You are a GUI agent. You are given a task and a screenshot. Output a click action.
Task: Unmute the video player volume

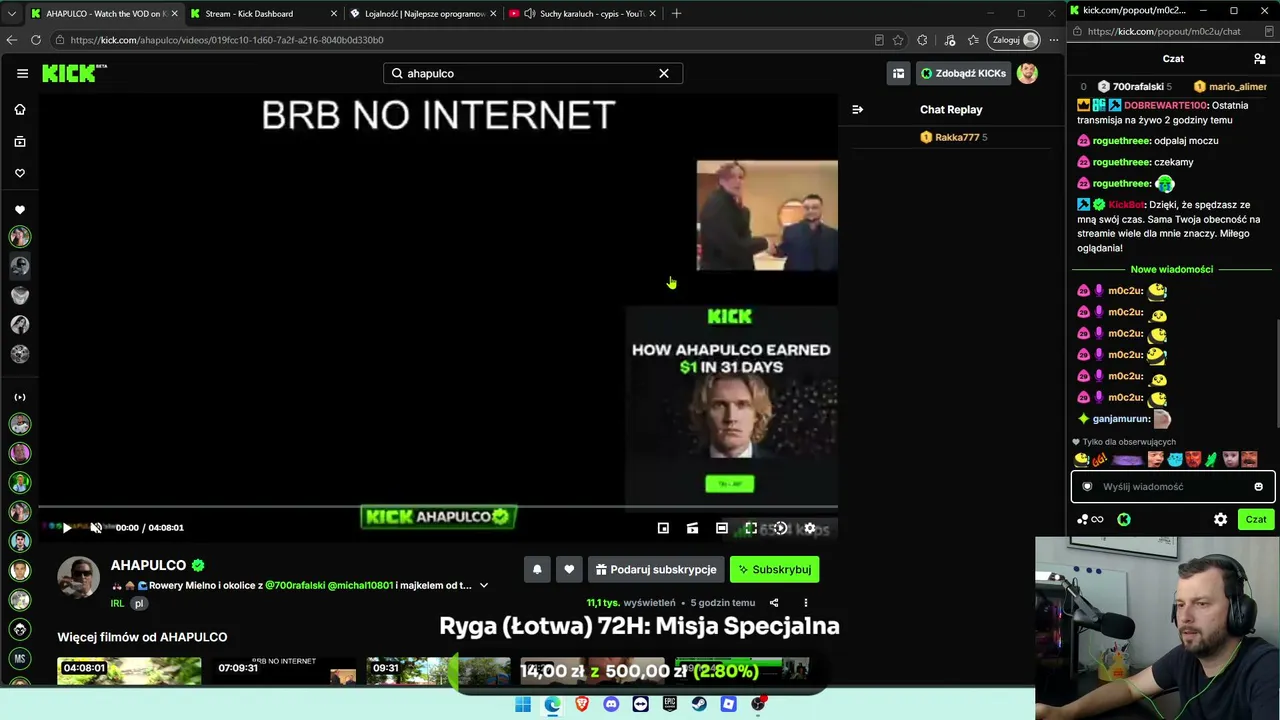point(96,528)
